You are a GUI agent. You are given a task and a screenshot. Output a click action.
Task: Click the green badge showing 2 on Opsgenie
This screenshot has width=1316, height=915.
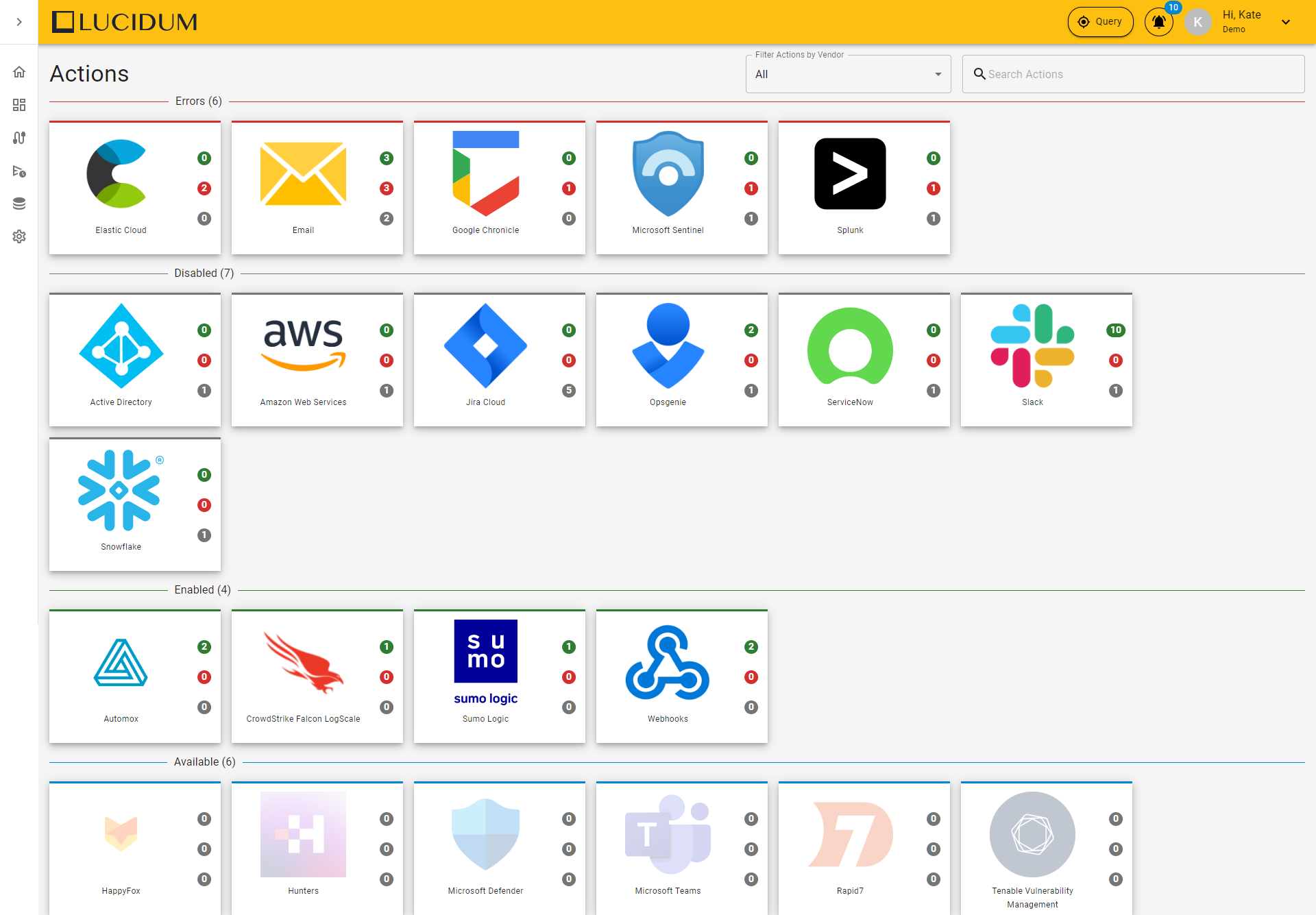[751, 330]
